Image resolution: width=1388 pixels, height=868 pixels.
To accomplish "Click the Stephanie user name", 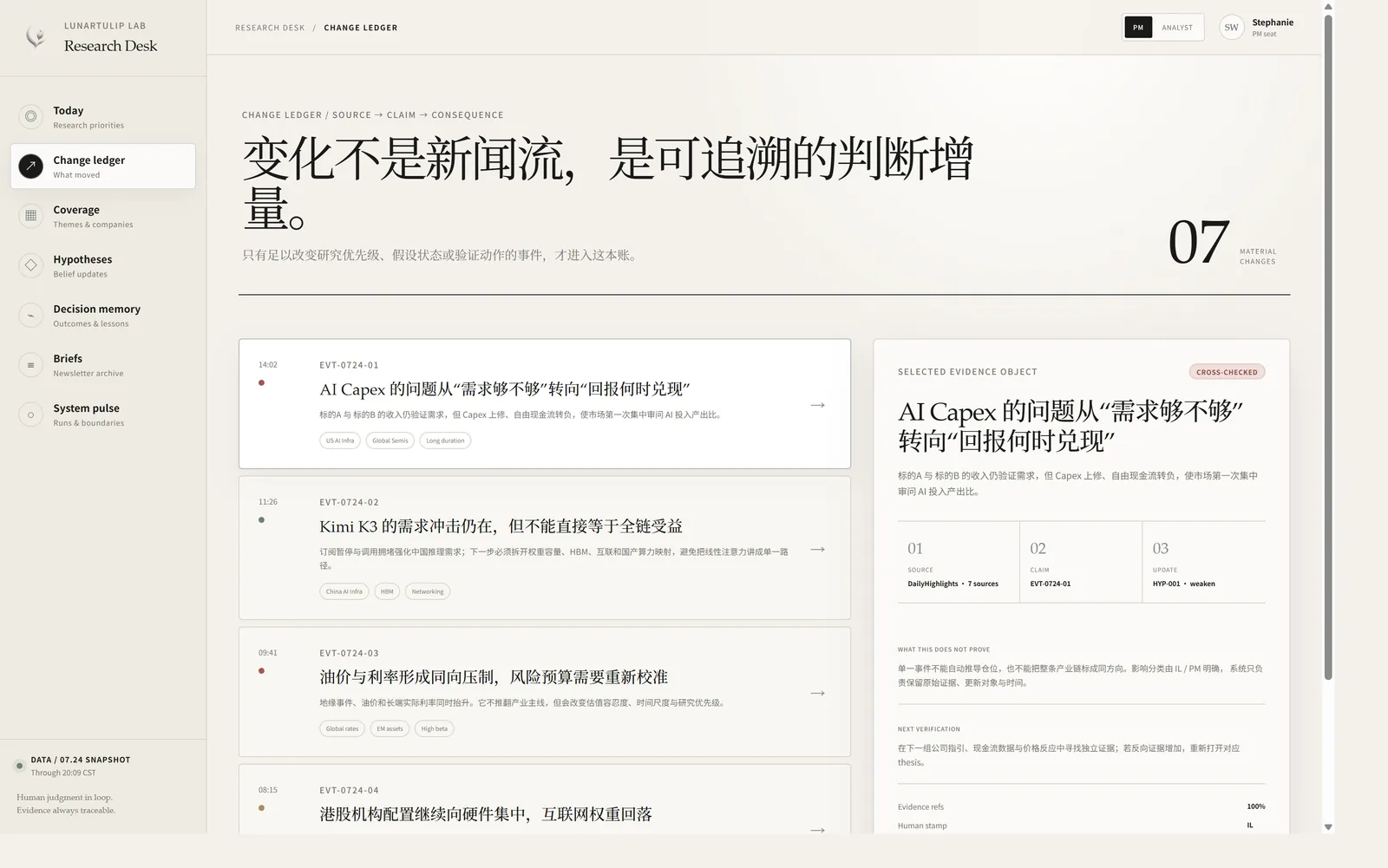I will (x=1273, y=23).
